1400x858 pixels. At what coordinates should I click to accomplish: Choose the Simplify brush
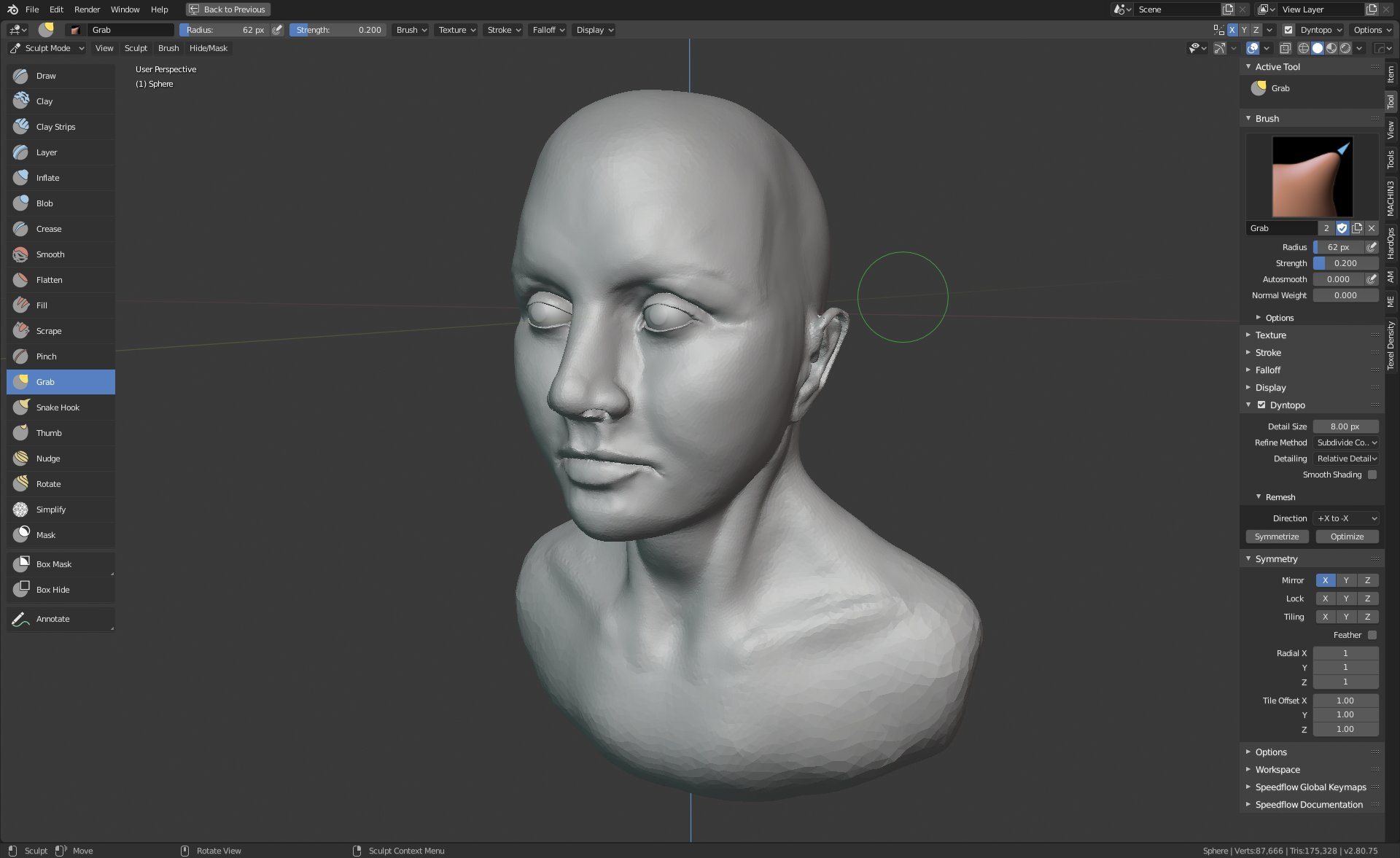tap(50, 510)
